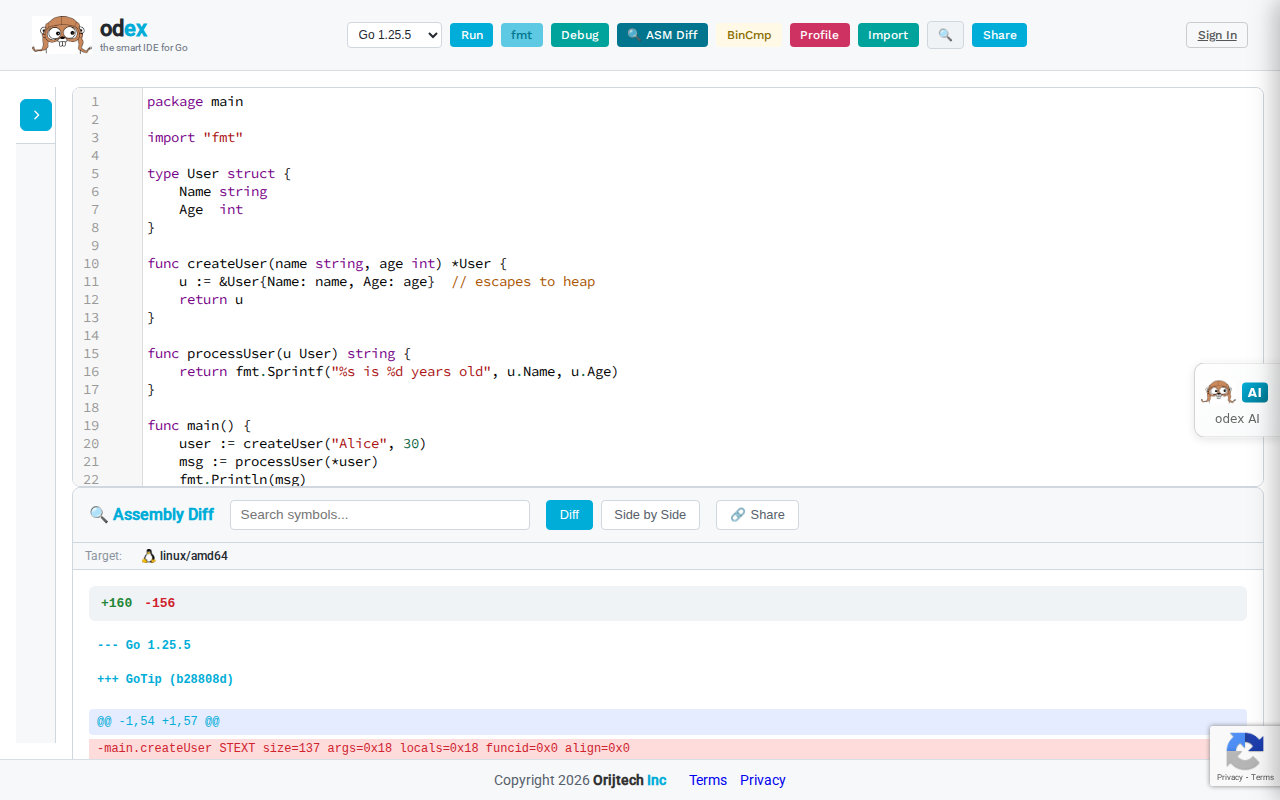Open the search tool via magnifier icon
Viewport: 1280px width, 800px height.
945,35
